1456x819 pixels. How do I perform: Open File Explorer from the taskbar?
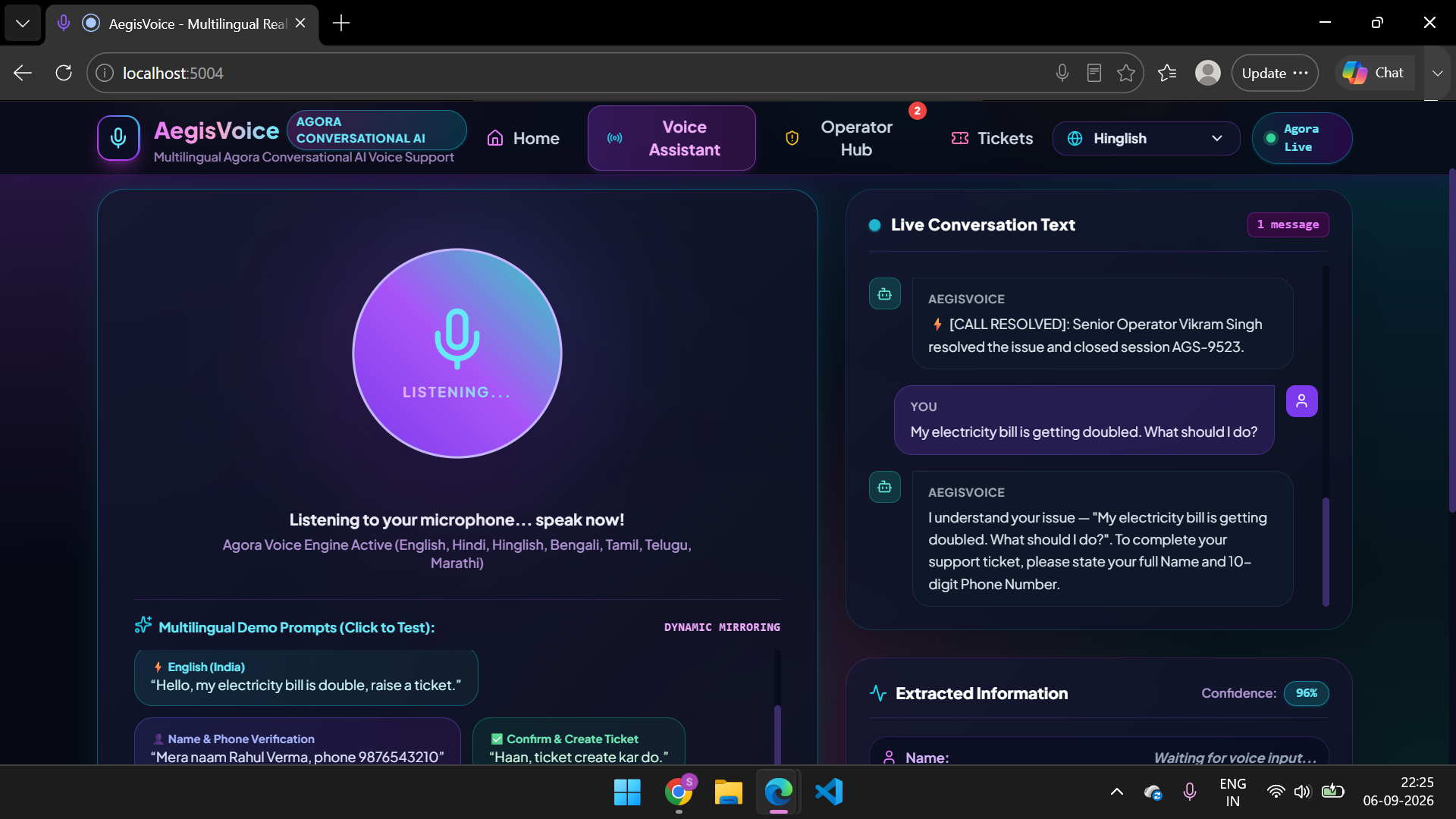(x=728, y=792)
